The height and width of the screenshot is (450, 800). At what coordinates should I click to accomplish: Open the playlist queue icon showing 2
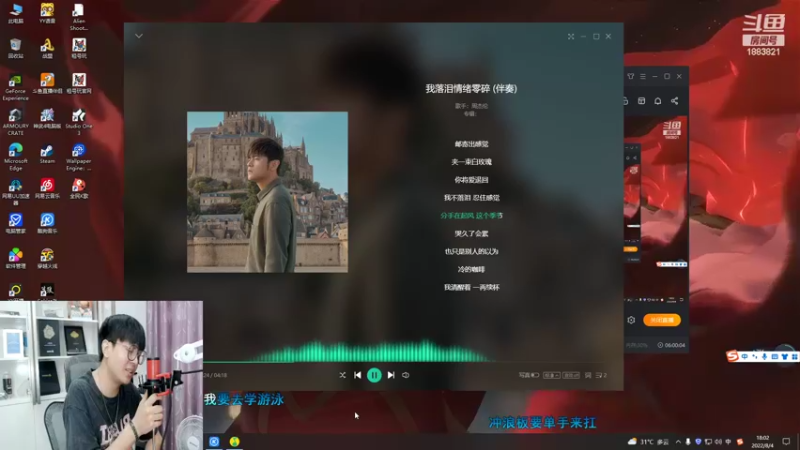(x=601, y=375)
